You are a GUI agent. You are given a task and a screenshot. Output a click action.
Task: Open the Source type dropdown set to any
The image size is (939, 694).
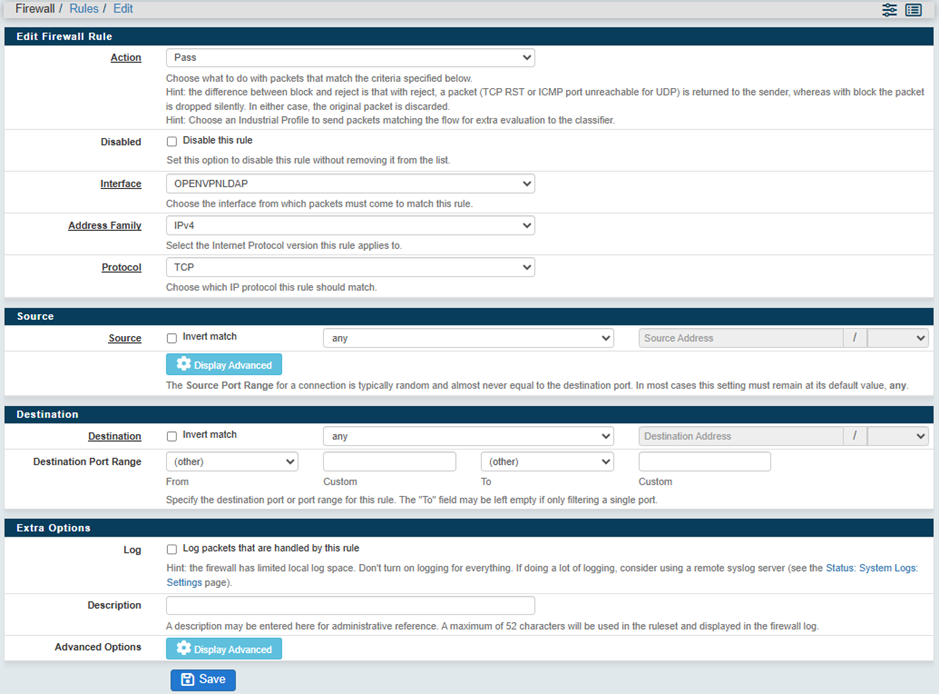[468, 339]
